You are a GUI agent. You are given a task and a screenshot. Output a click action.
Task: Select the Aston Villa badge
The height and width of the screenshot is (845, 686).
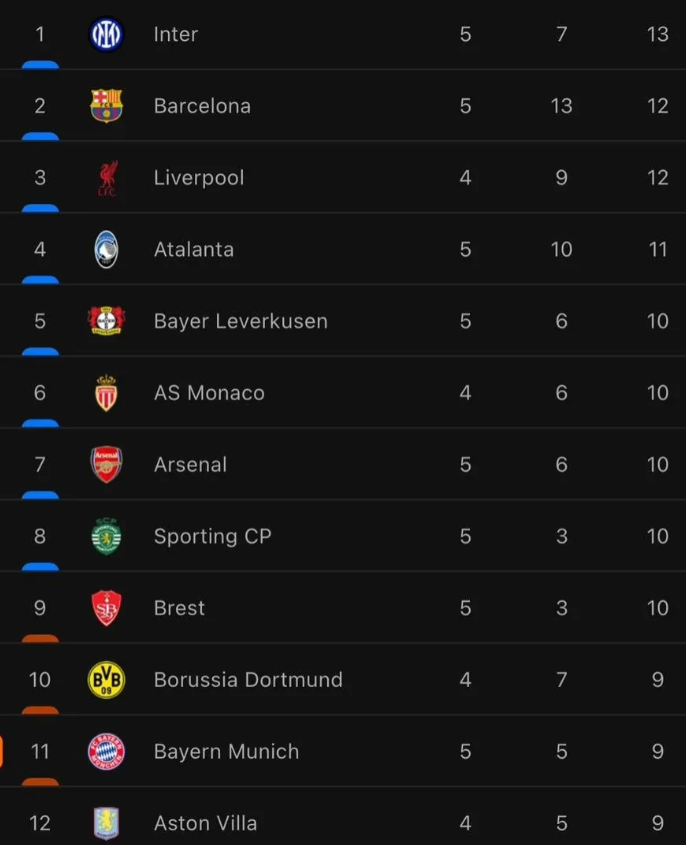pos(106,823)
